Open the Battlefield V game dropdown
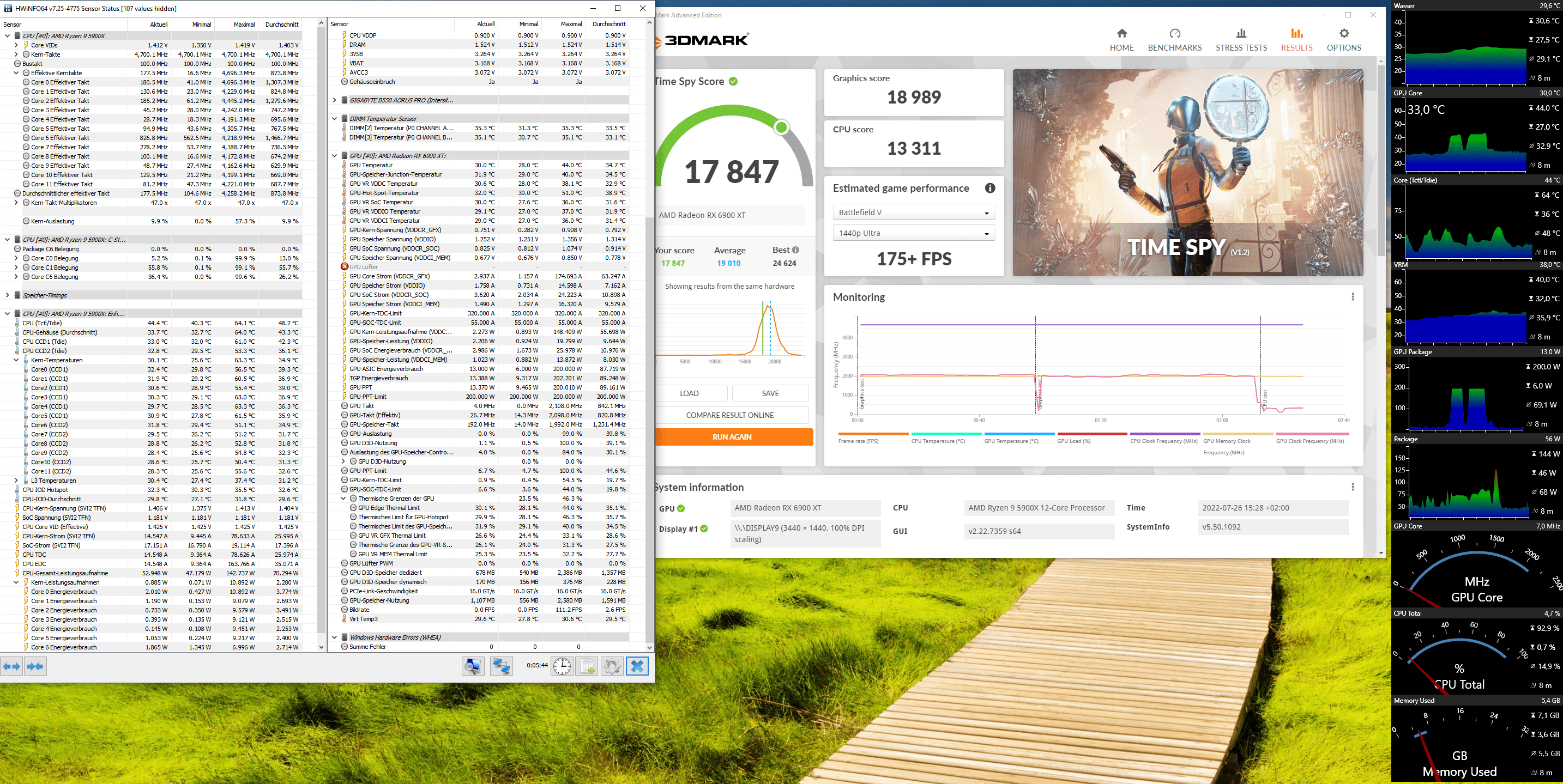Viewport: 1563px width, 784px height. click(x=914, y=212)
